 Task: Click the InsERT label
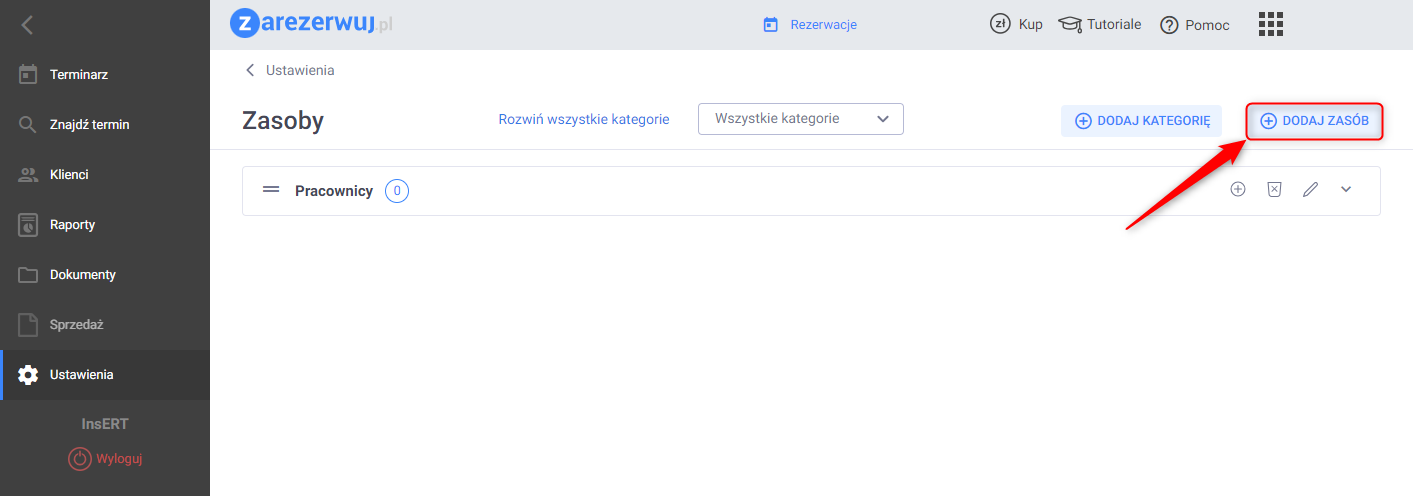click(x=105, y=424)
